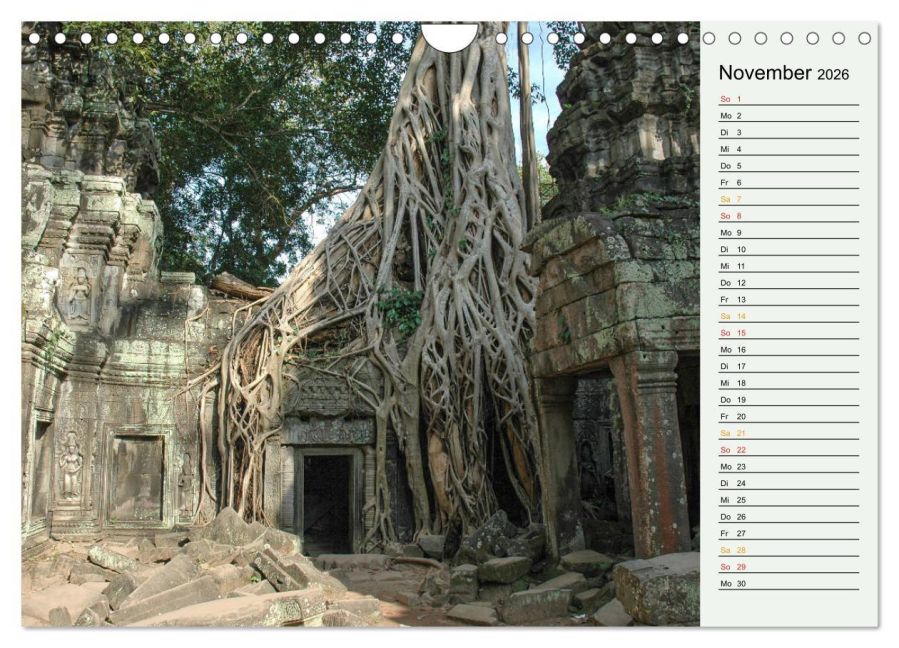This screenshot has width=899, height=648.
Task: Select the Sa 28 date row
Action: click(789, 550)
